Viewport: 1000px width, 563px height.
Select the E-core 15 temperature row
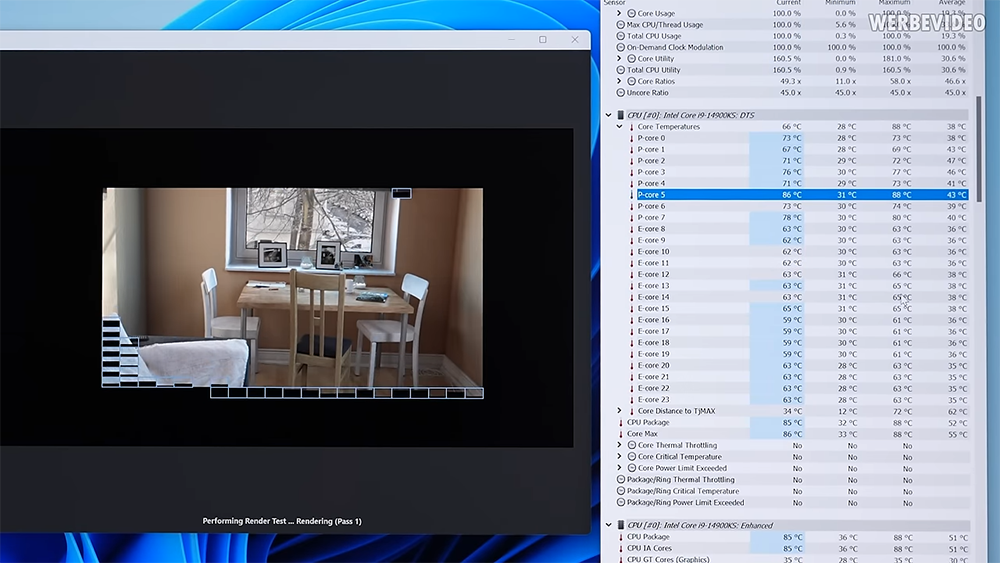pyautogui.click(x=797, y=309)
